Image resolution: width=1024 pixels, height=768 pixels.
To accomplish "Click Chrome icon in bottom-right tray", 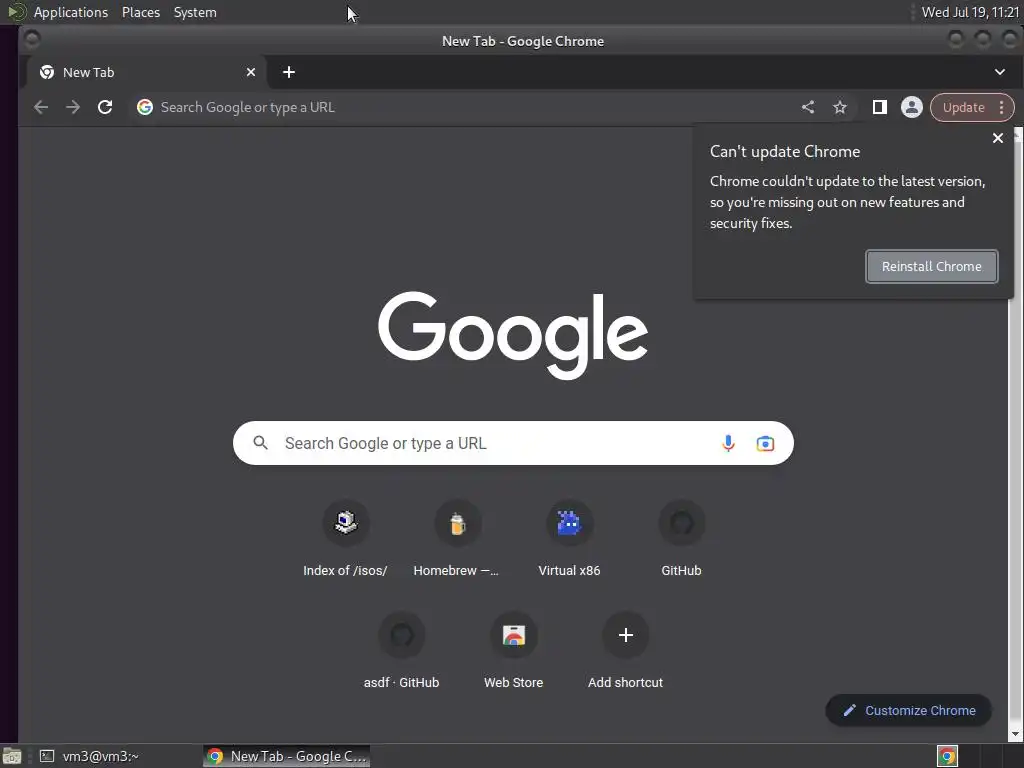I will 947,756.
